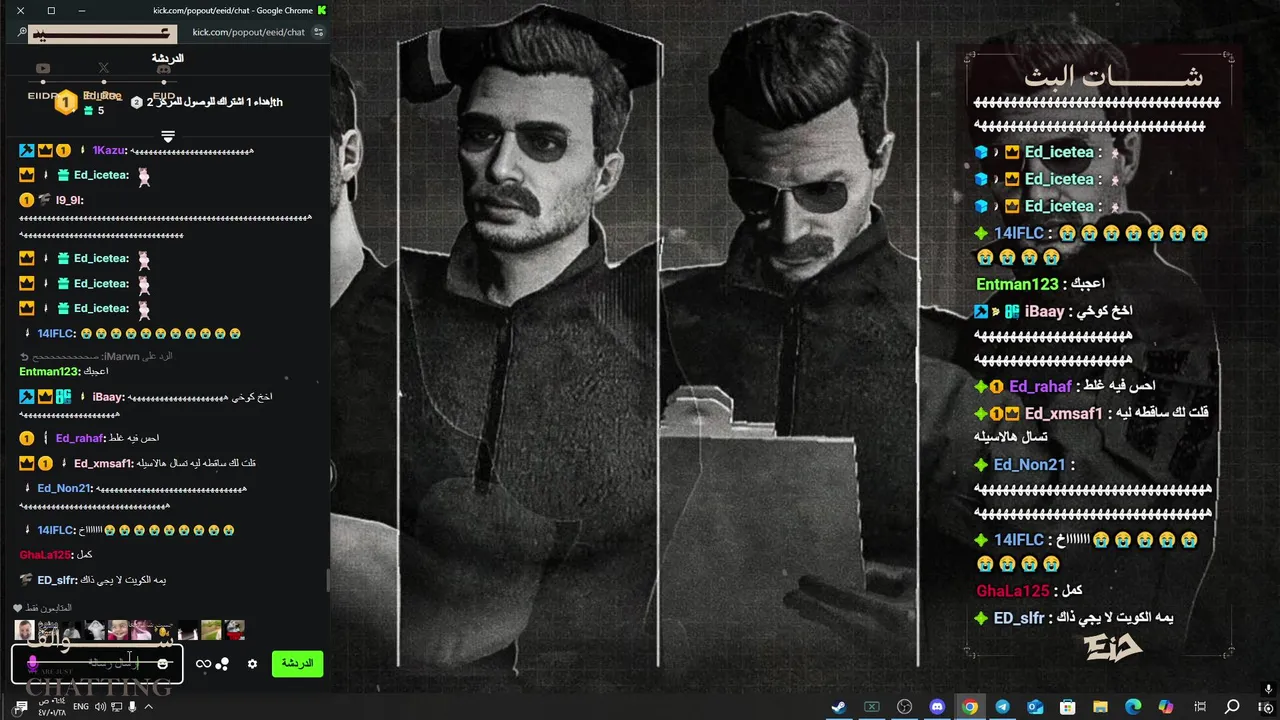Click Google Chrome taskbar icon

click(970, 707)
